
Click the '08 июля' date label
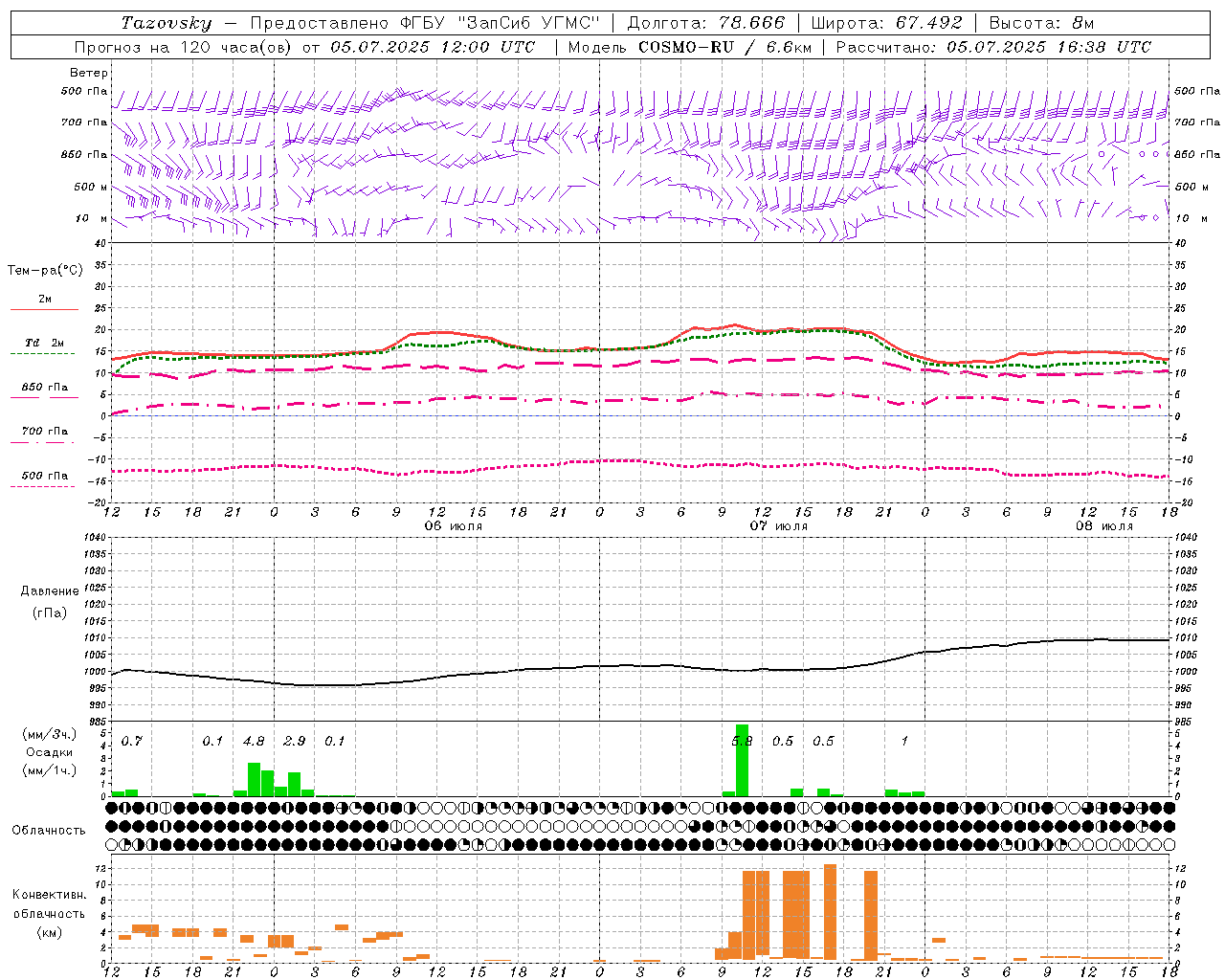[1104, 526]
